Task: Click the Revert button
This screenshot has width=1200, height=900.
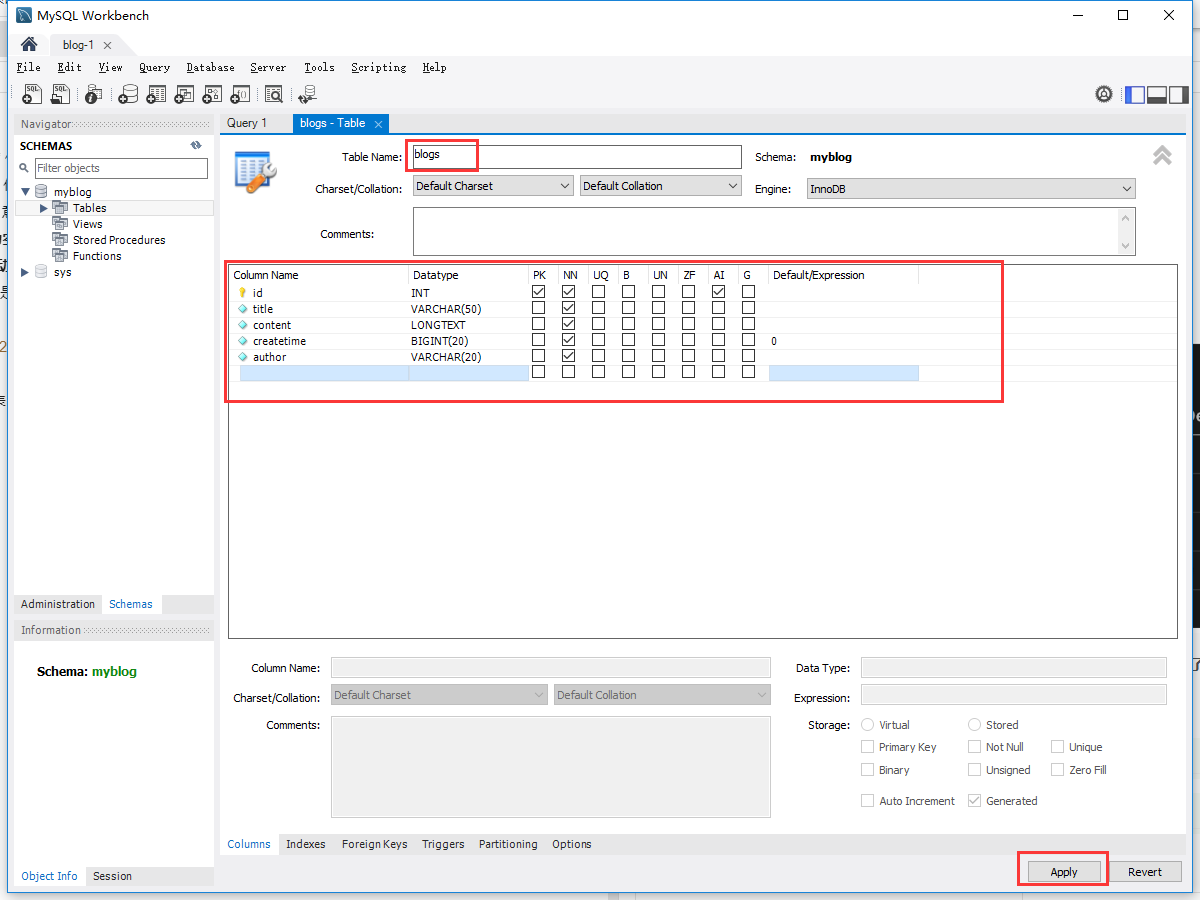Action: 1145,872
